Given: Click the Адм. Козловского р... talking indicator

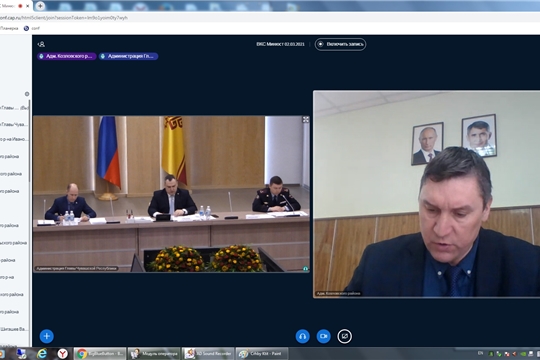Looking at the screenshot, I should click(66, 56).
